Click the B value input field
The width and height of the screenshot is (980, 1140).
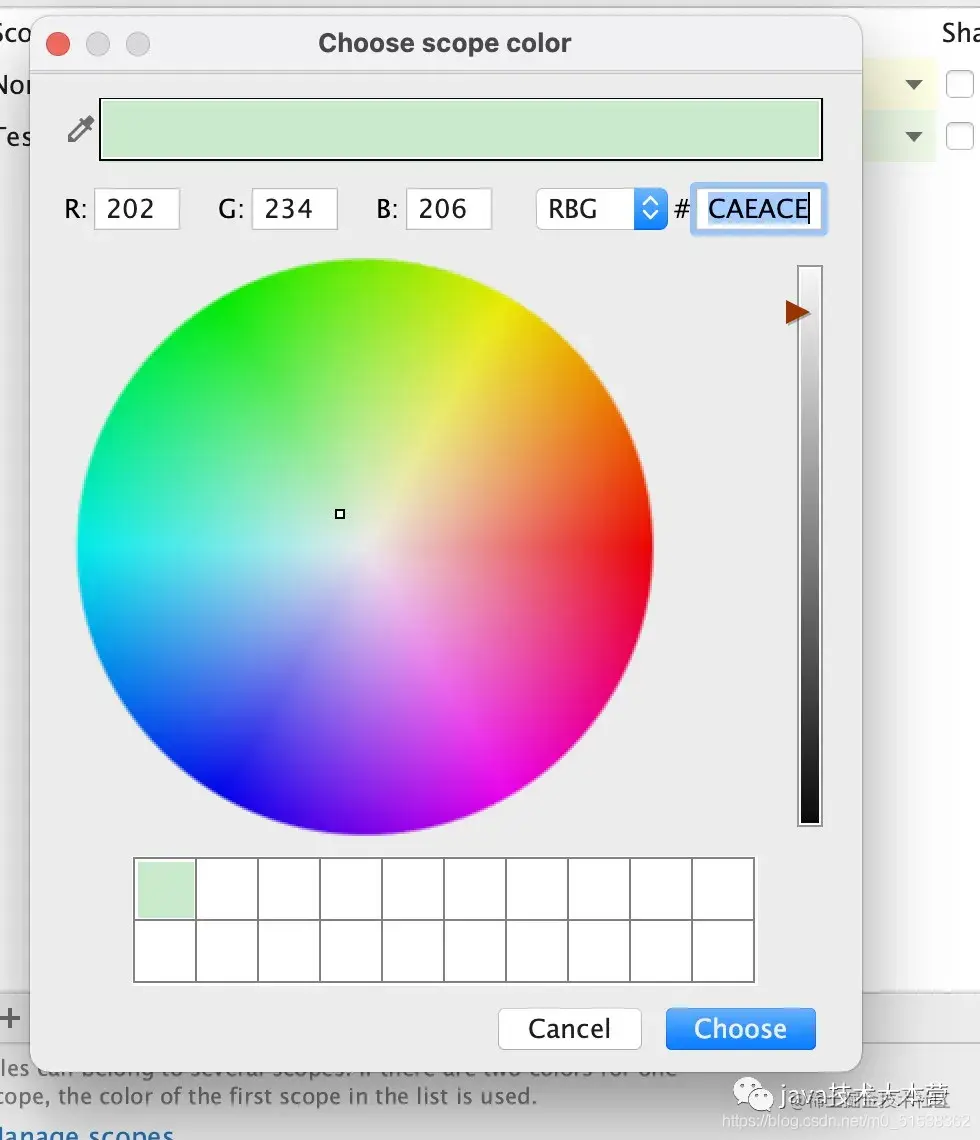pyautogui.click(x=449, y=209)
